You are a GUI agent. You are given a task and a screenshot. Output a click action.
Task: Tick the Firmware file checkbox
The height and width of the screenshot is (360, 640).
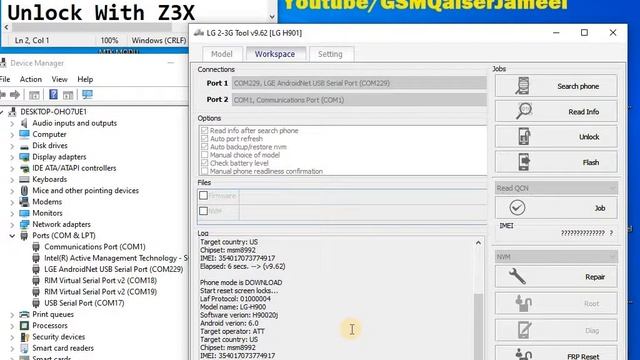pos(203,195)
